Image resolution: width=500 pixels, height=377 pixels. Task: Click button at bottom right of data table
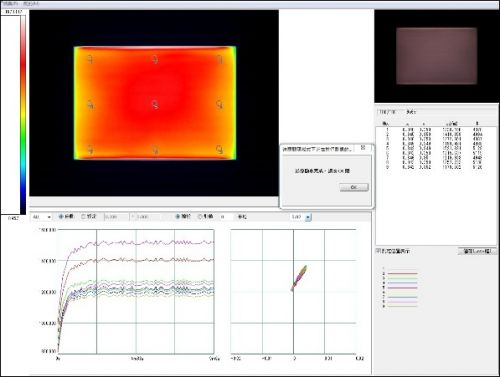(x=477, y=251)
